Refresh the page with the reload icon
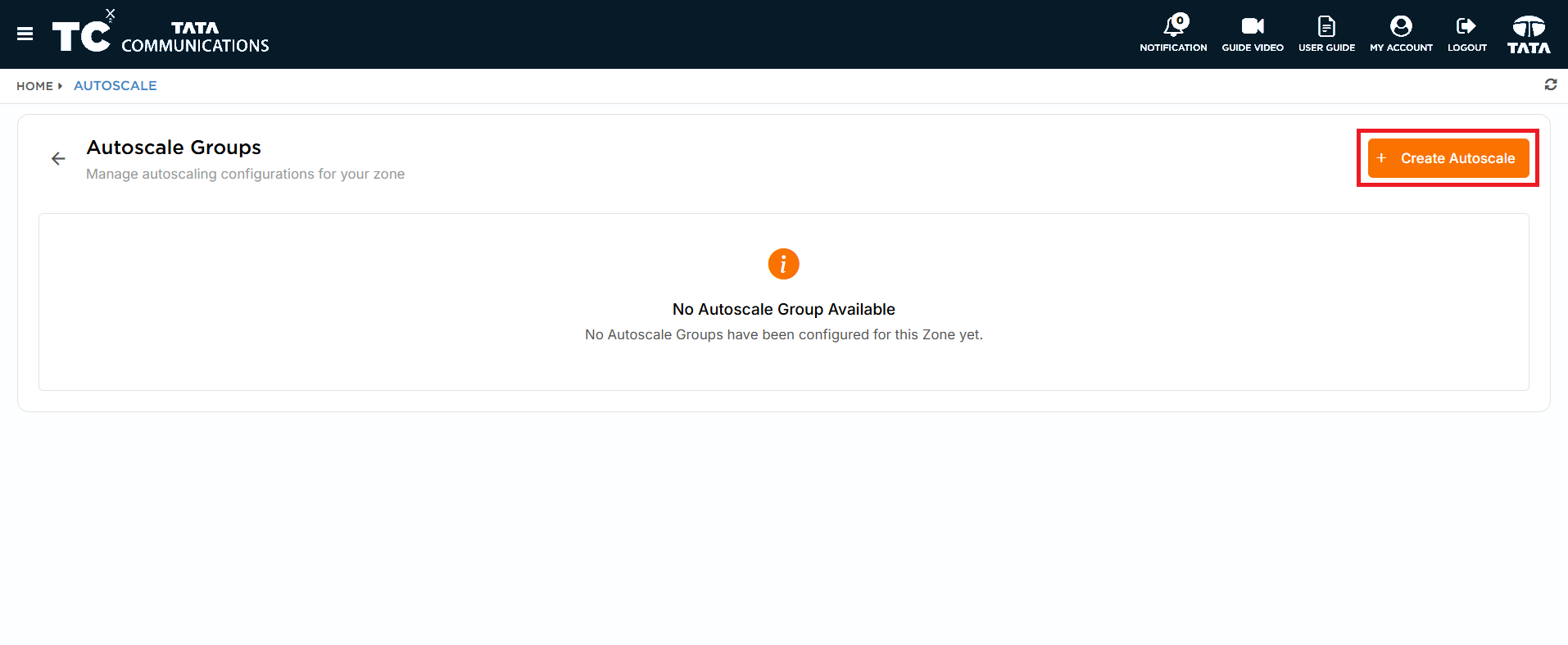Image resolution: width=1568 pixels, height=645 pixels. 1551,84
